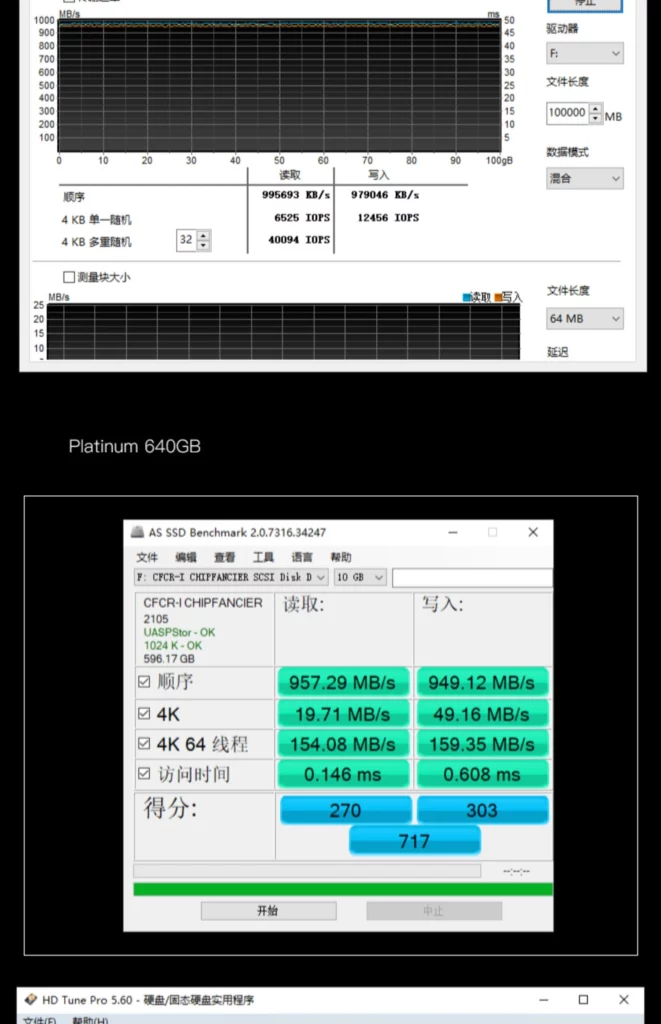
Task: Click the 19.71 MB/s 4K read result
Action: click(343, 714)
